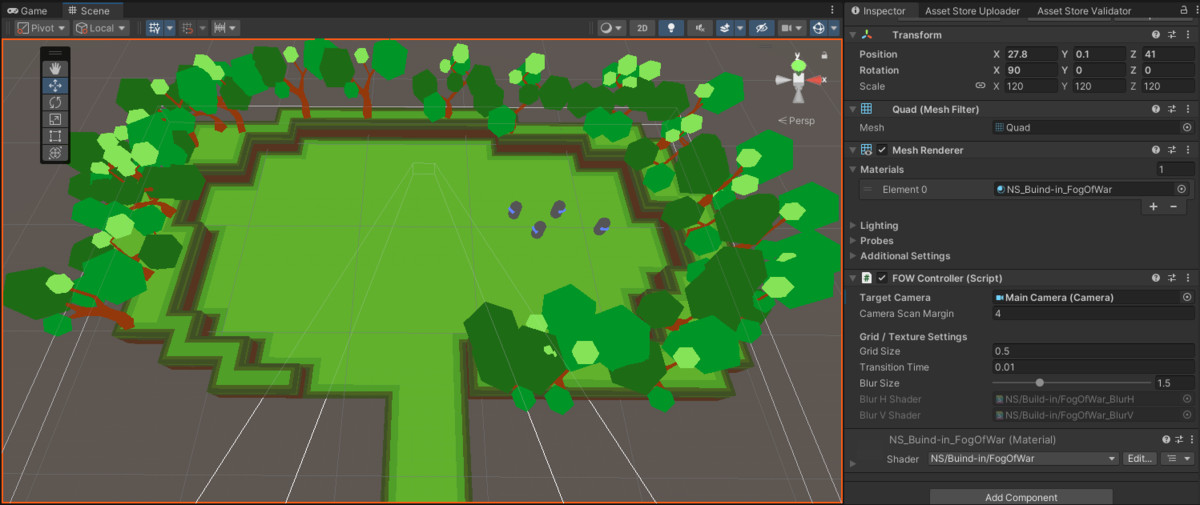
Task: Click the Element 0 material object picker
Action: pos(1181,189)
